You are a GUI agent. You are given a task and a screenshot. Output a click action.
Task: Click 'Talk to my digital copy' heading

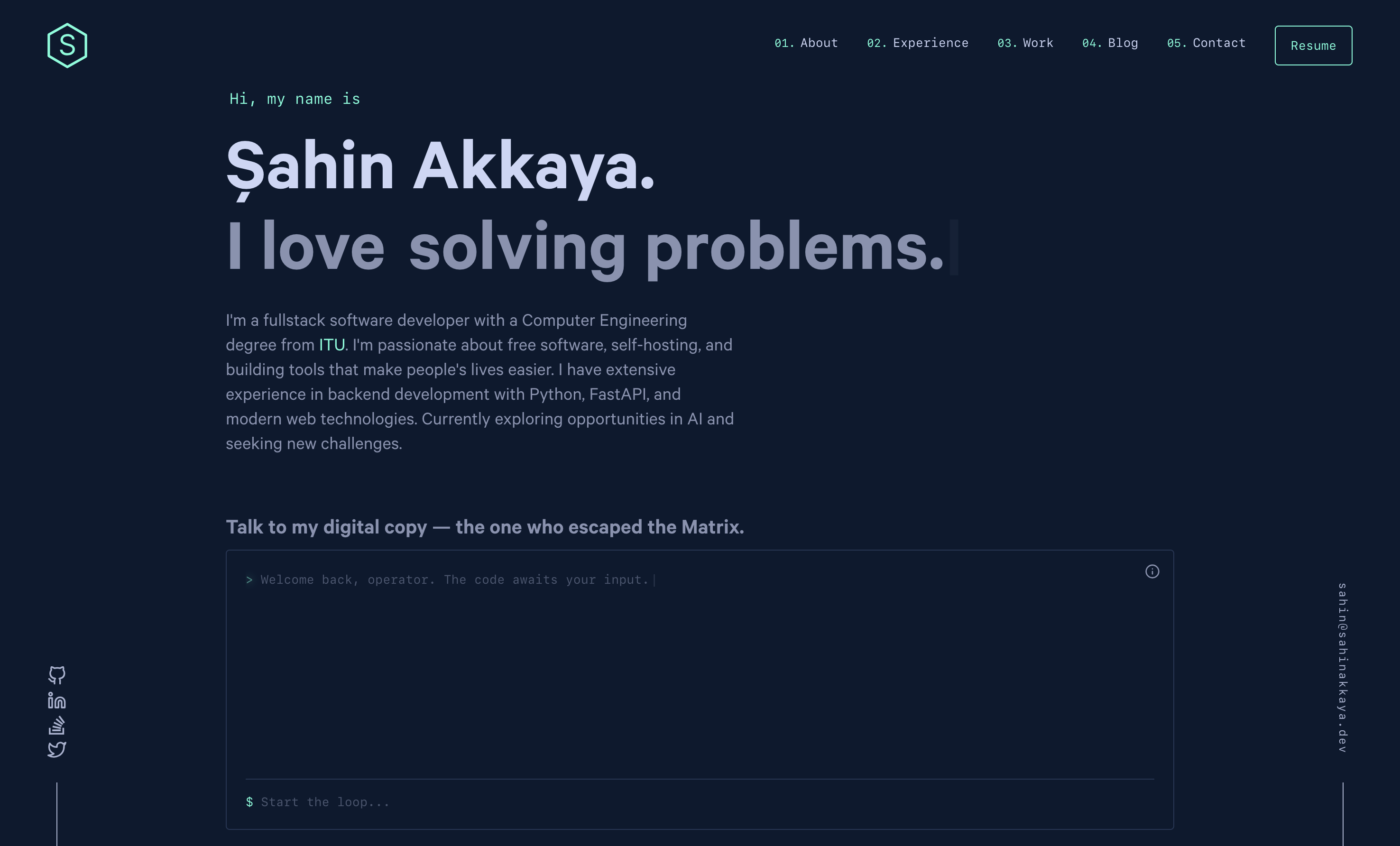coord(485,527)
